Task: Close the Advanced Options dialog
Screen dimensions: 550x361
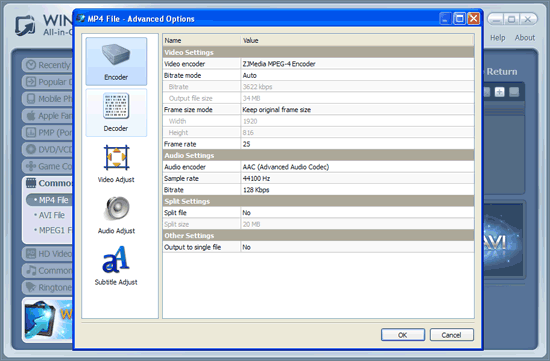Action: [x=474, y=18]
